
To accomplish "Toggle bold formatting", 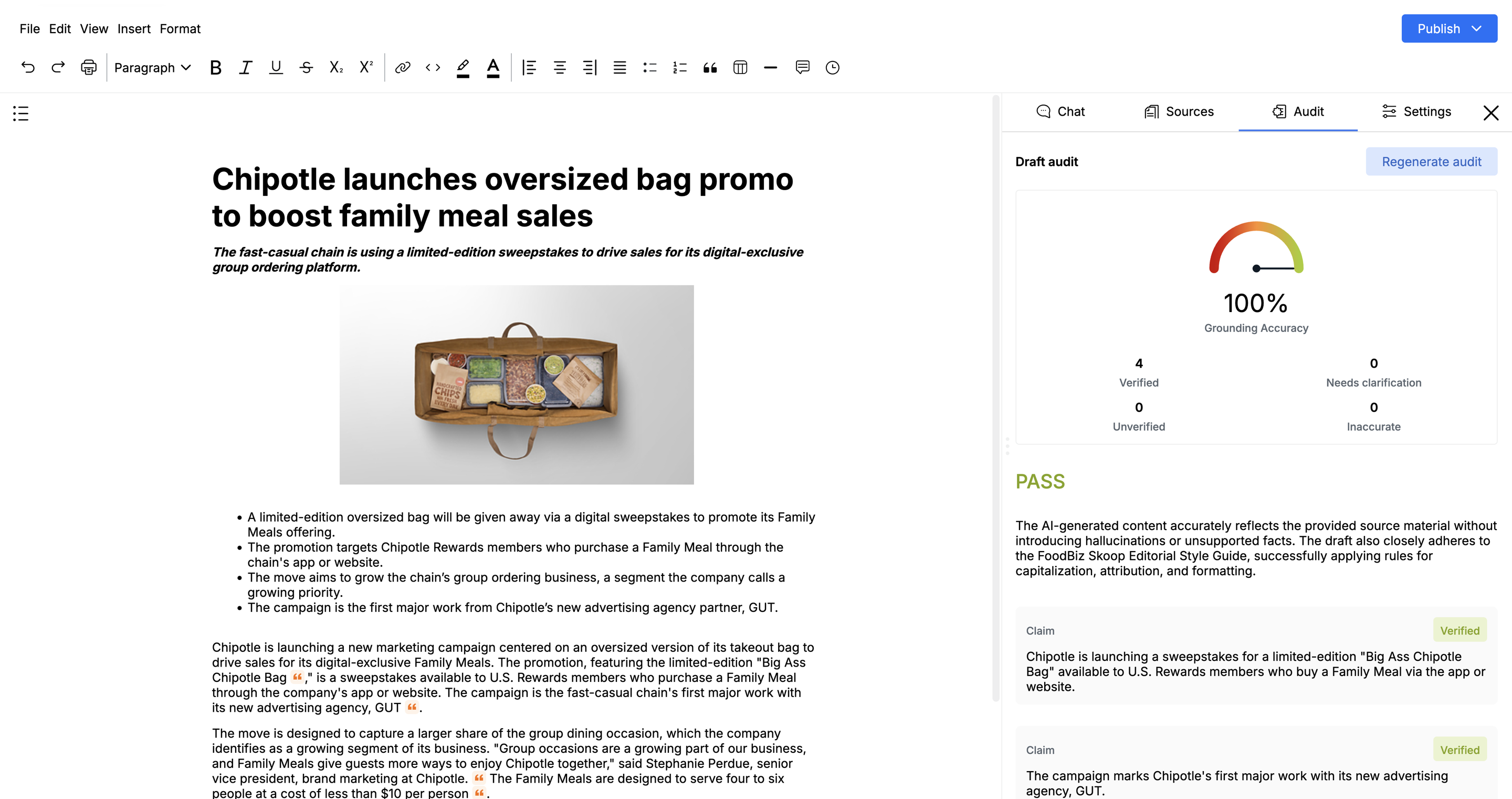I will pyautogui.click(x=215, y=68).
